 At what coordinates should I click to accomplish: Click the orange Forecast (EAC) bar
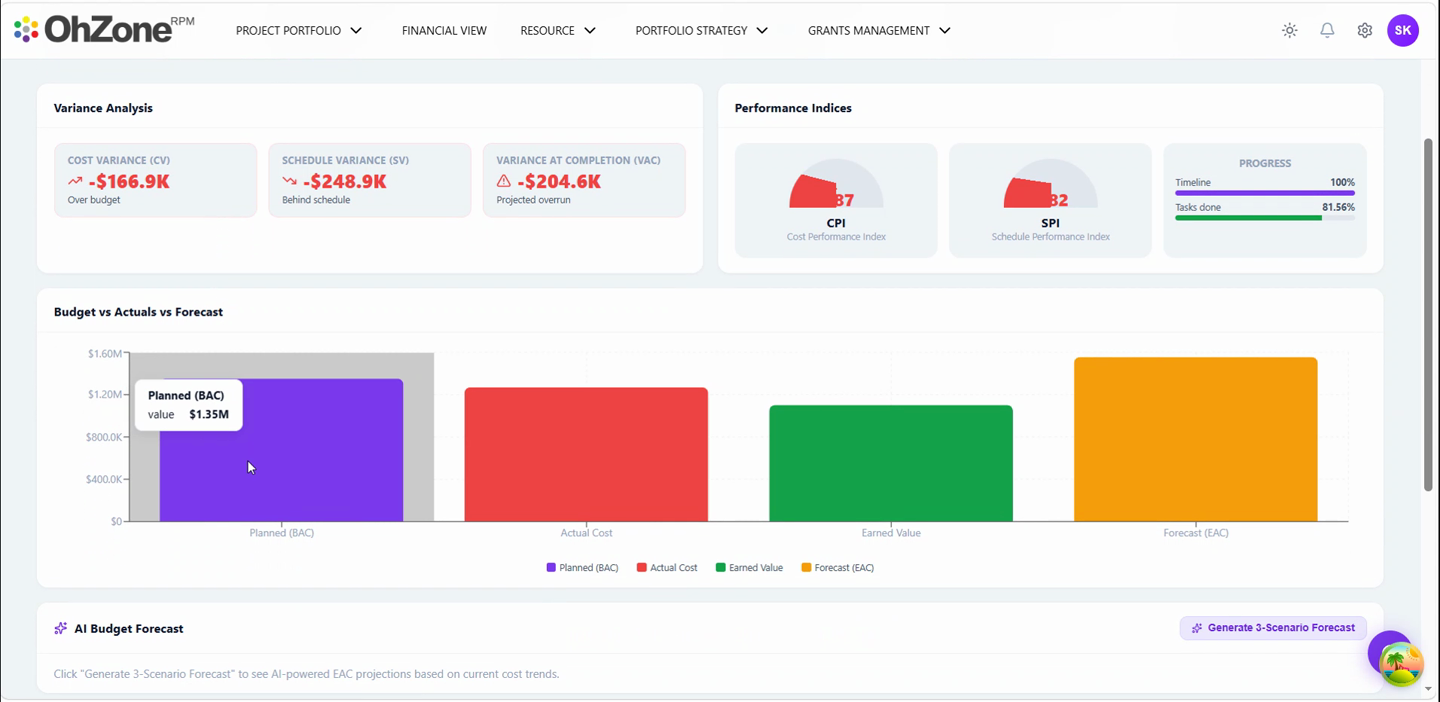[1196, 439]
